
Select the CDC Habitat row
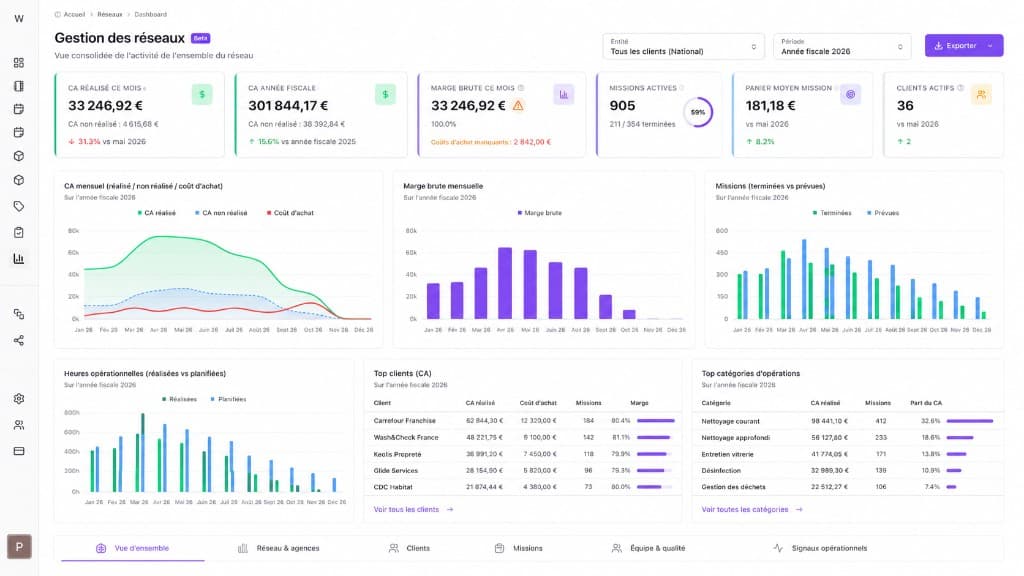[523, 487]
